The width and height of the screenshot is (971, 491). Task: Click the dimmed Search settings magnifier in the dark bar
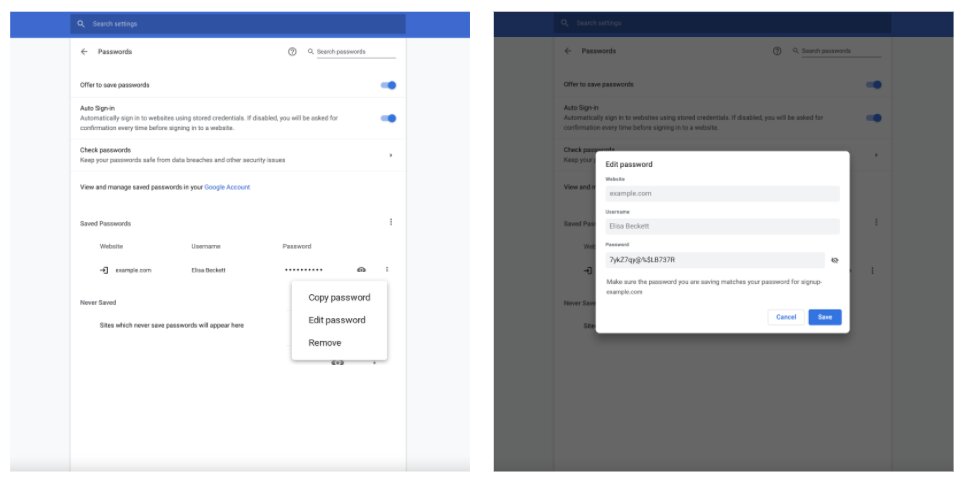pos(565,24)
